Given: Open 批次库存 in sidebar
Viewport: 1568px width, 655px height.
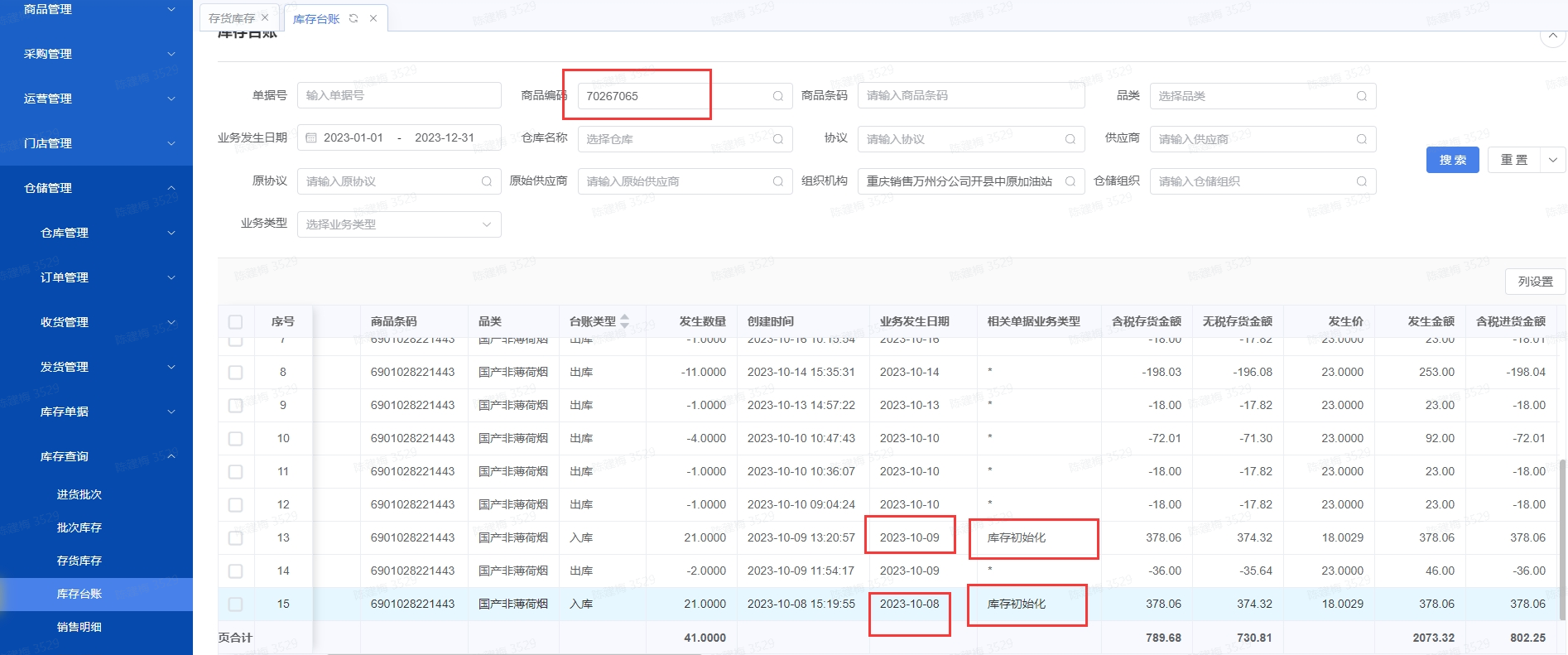Looking at the screenshot, I should click(79, 527).
